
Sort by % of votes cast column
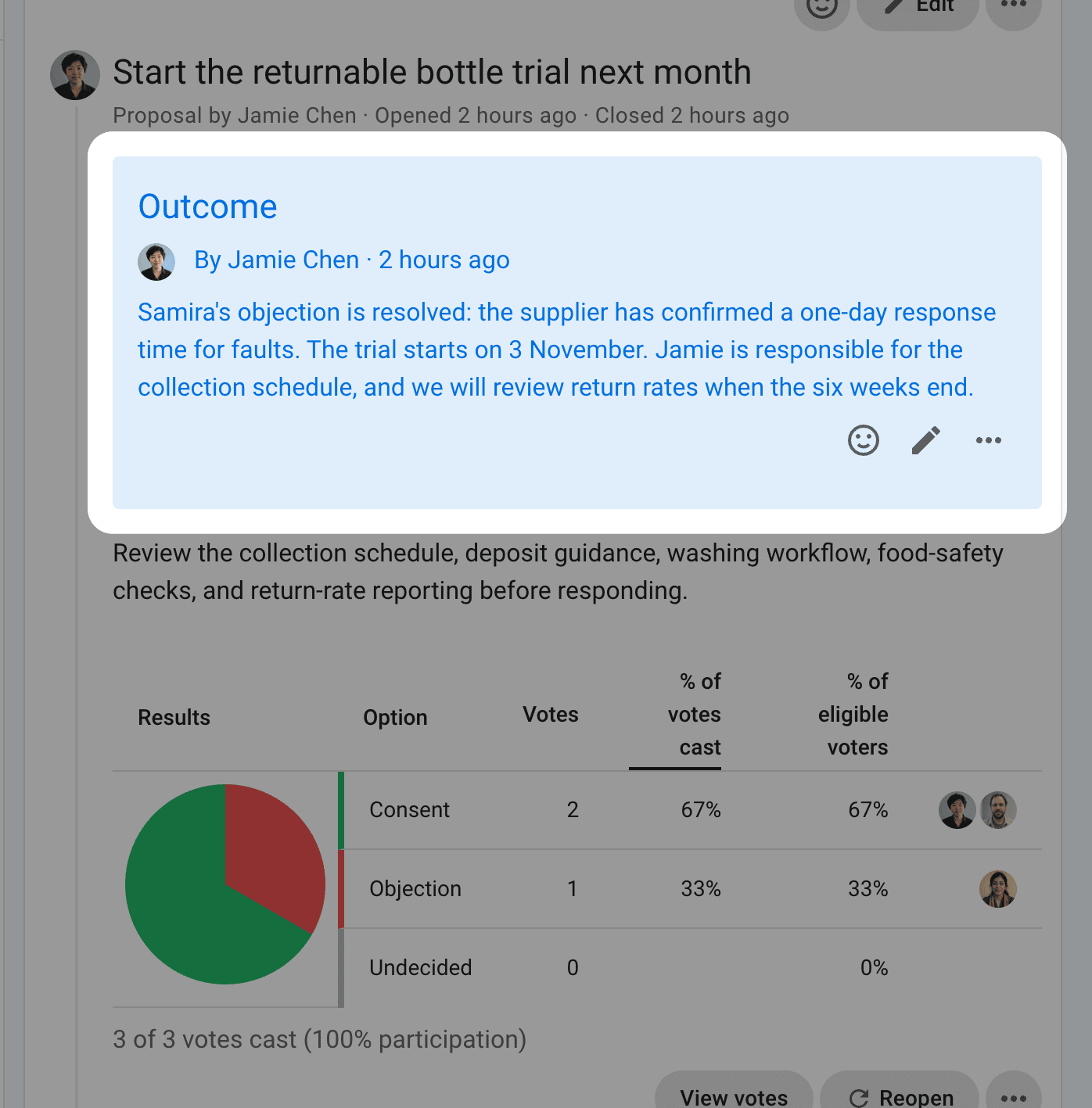[694, 715]
